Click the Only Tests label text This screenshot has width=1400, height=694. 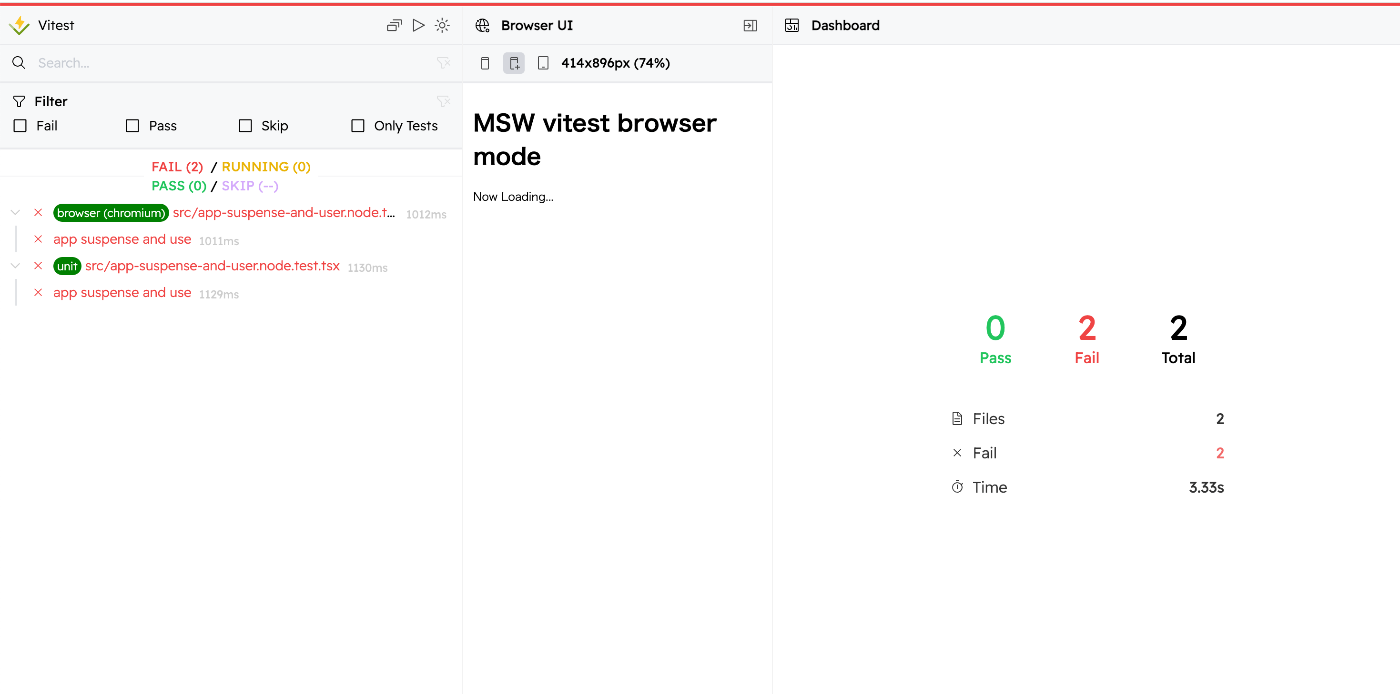[x=406, y=126]
